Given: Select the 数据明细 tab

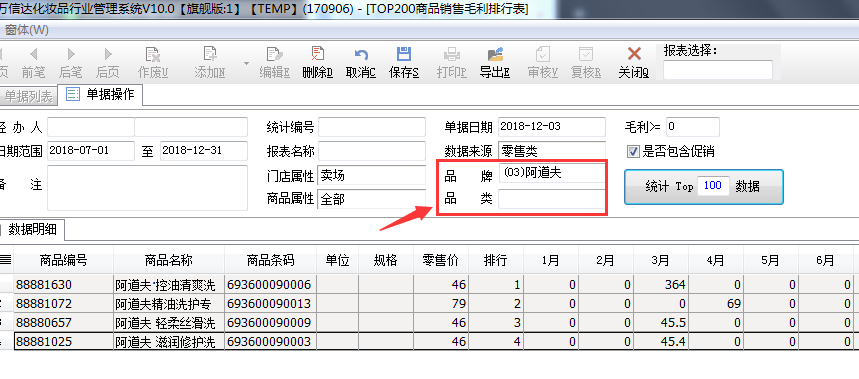Looking at the screenshot, I should pos(32,229).
